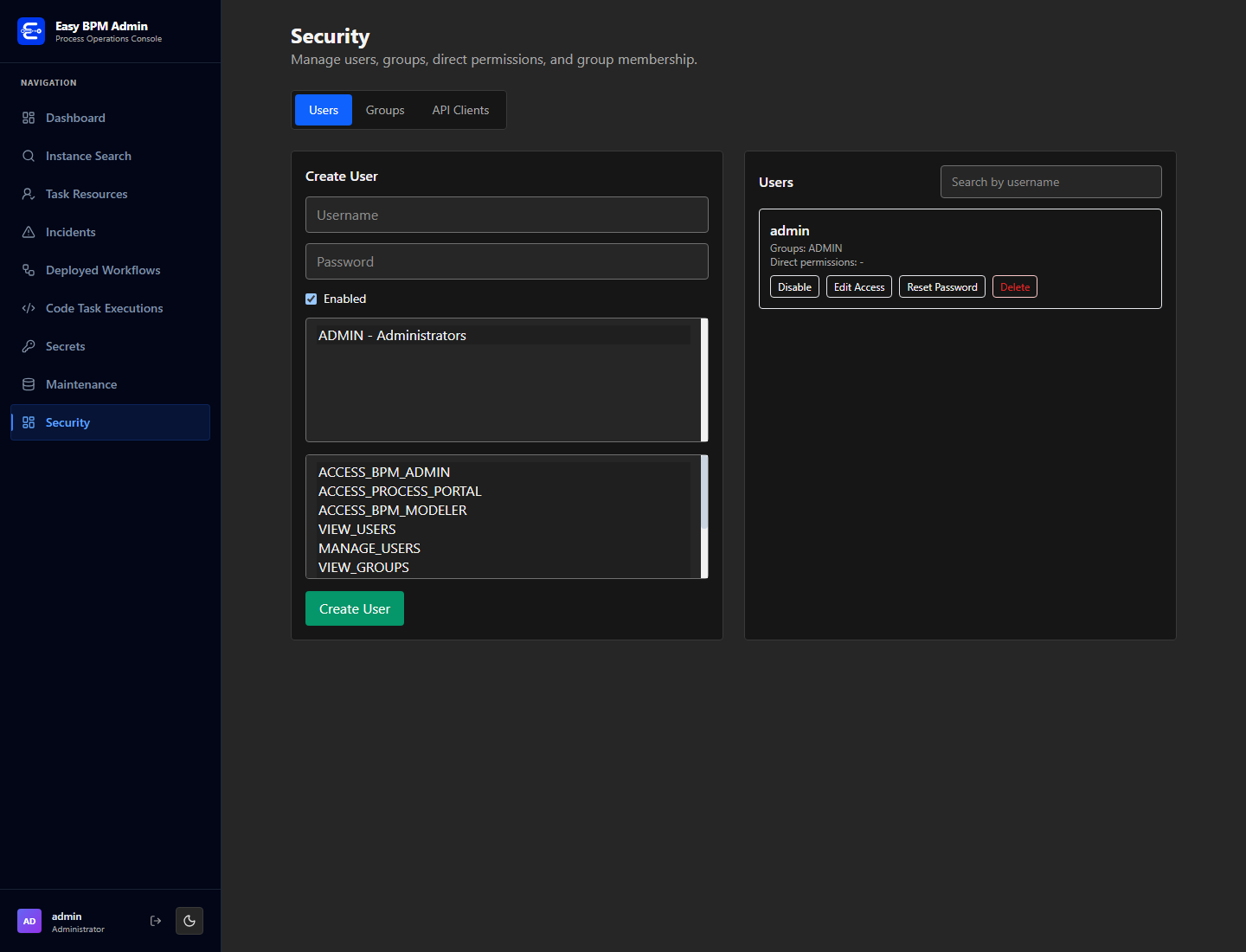Select ACCESS_PROCESS_PORTAL permission
1246x952 pixels.
504,491
